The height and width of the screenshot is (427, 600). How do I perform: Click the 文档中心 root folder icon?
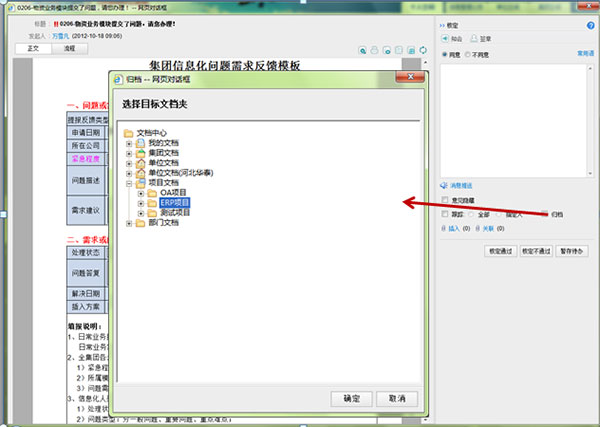point(128,133)
